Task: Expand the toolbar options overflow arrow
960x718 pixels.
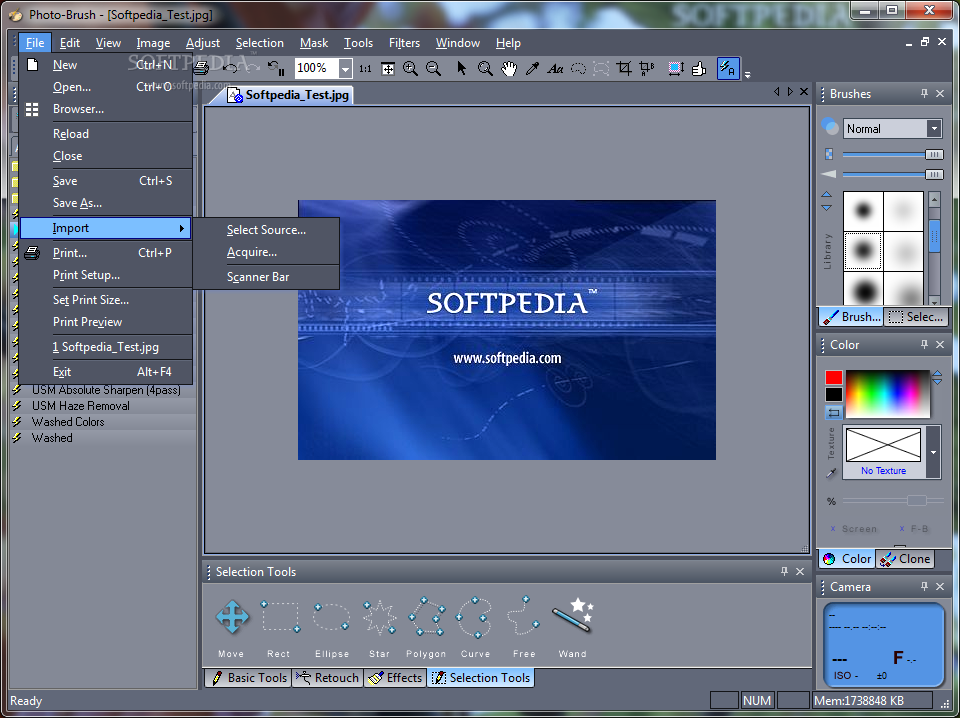Action: coord(748,75)
